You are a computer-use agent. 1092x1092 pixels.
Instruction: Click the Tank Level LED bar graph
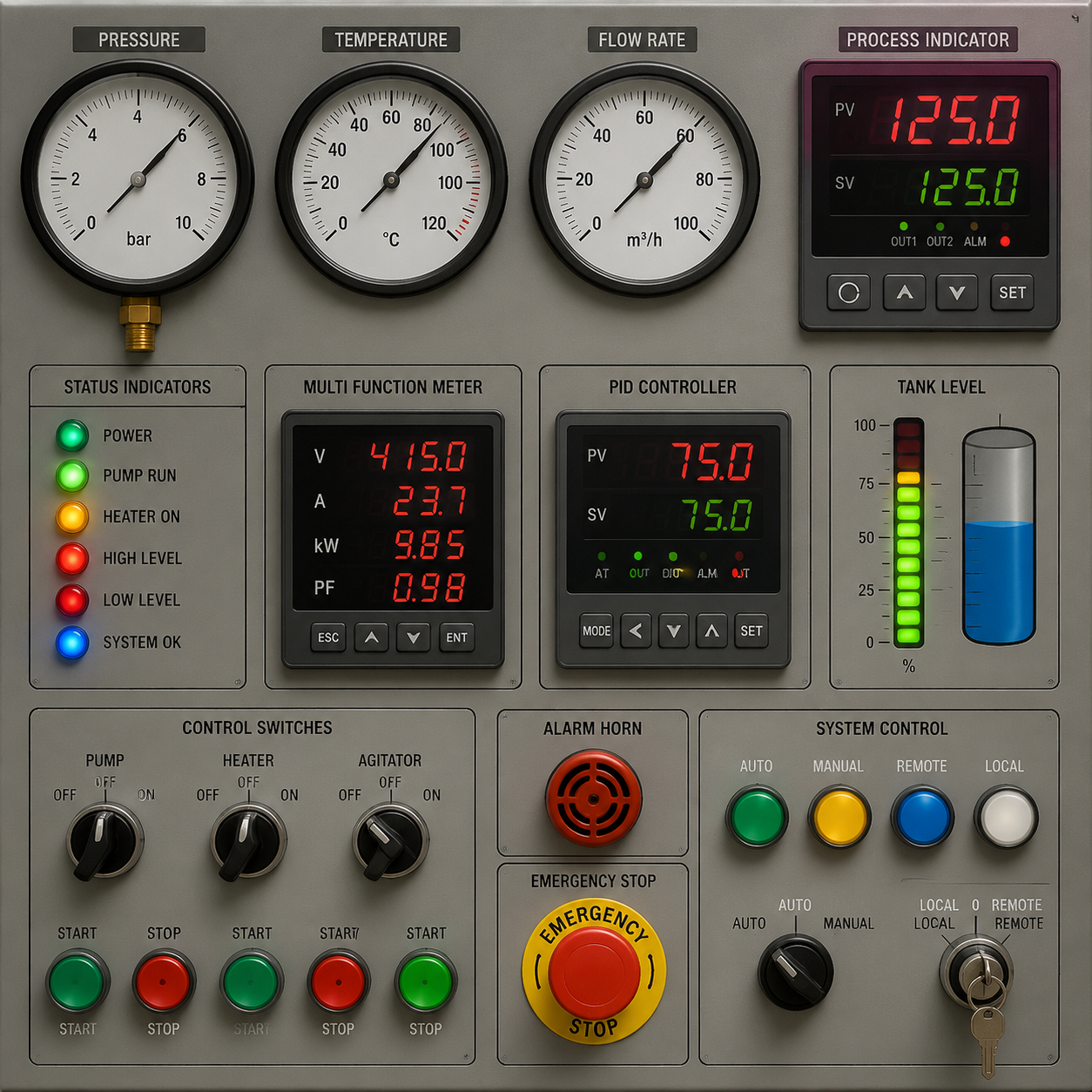point(908,533)
